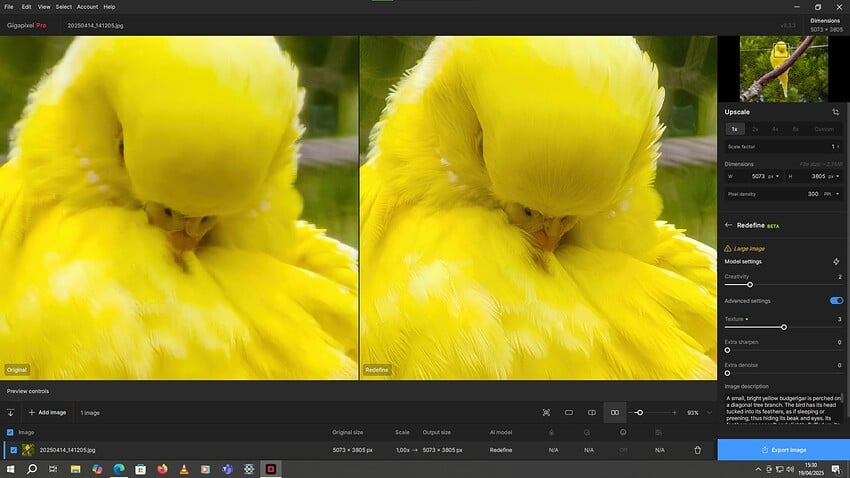Click the Scale factor input field

(x=784, y=147)
